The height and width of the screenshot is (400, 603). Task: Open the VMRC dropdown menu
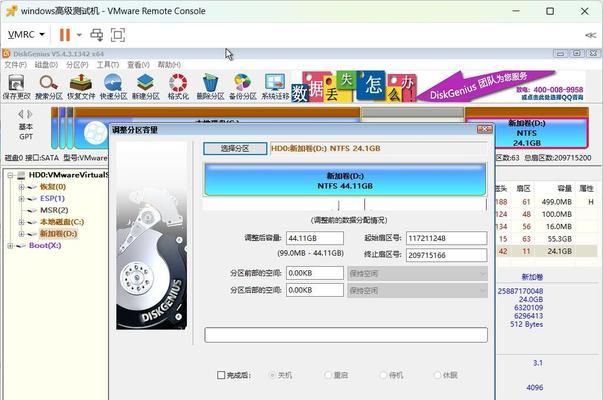(26, 35)
